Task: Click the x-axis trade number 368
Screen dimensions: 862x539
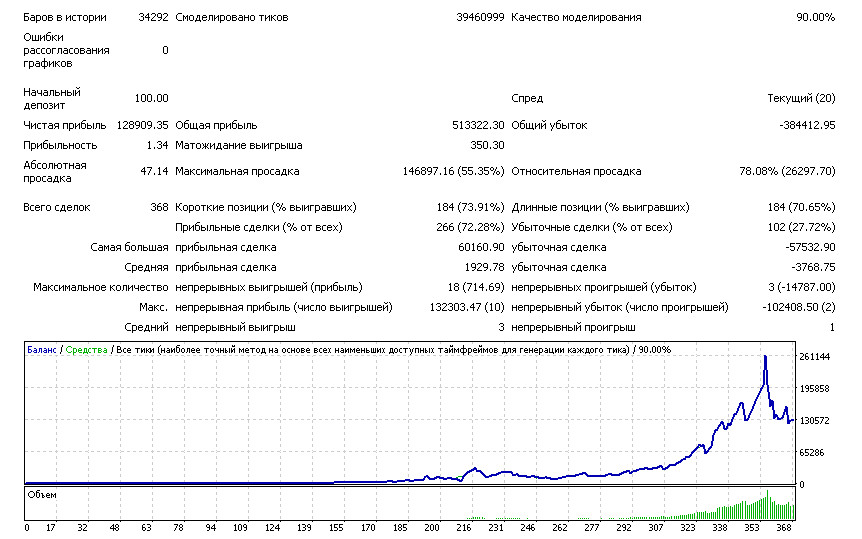Action: [783, 527]
